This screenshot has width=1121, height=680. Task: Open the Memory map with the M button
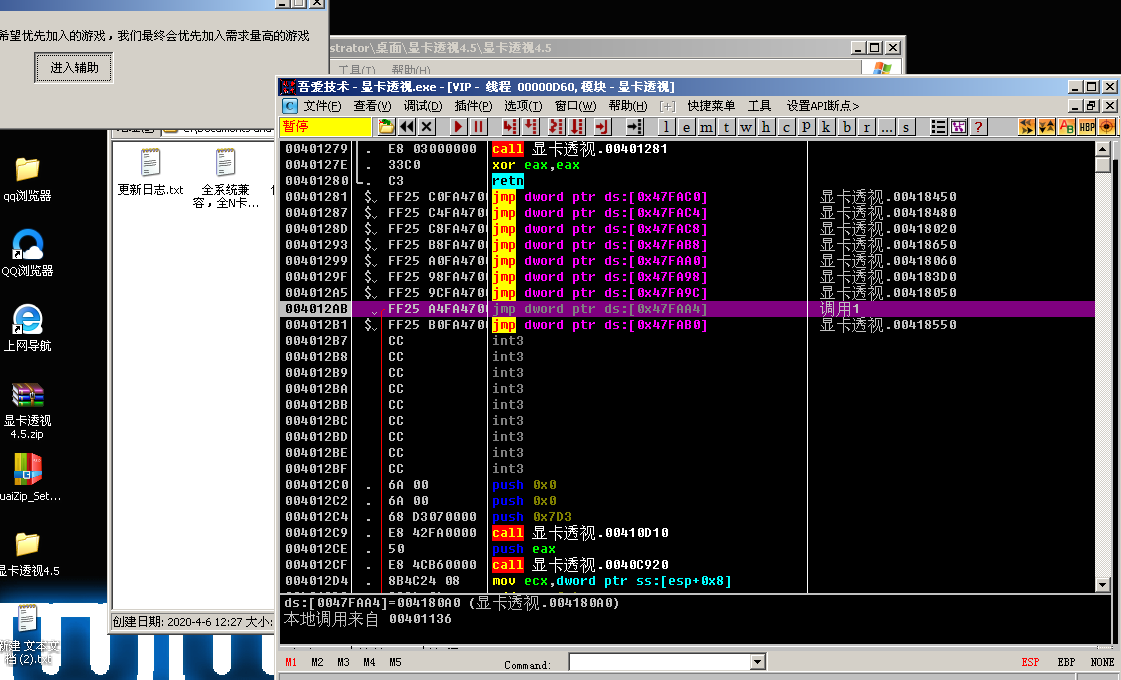(x=706, y=127)
